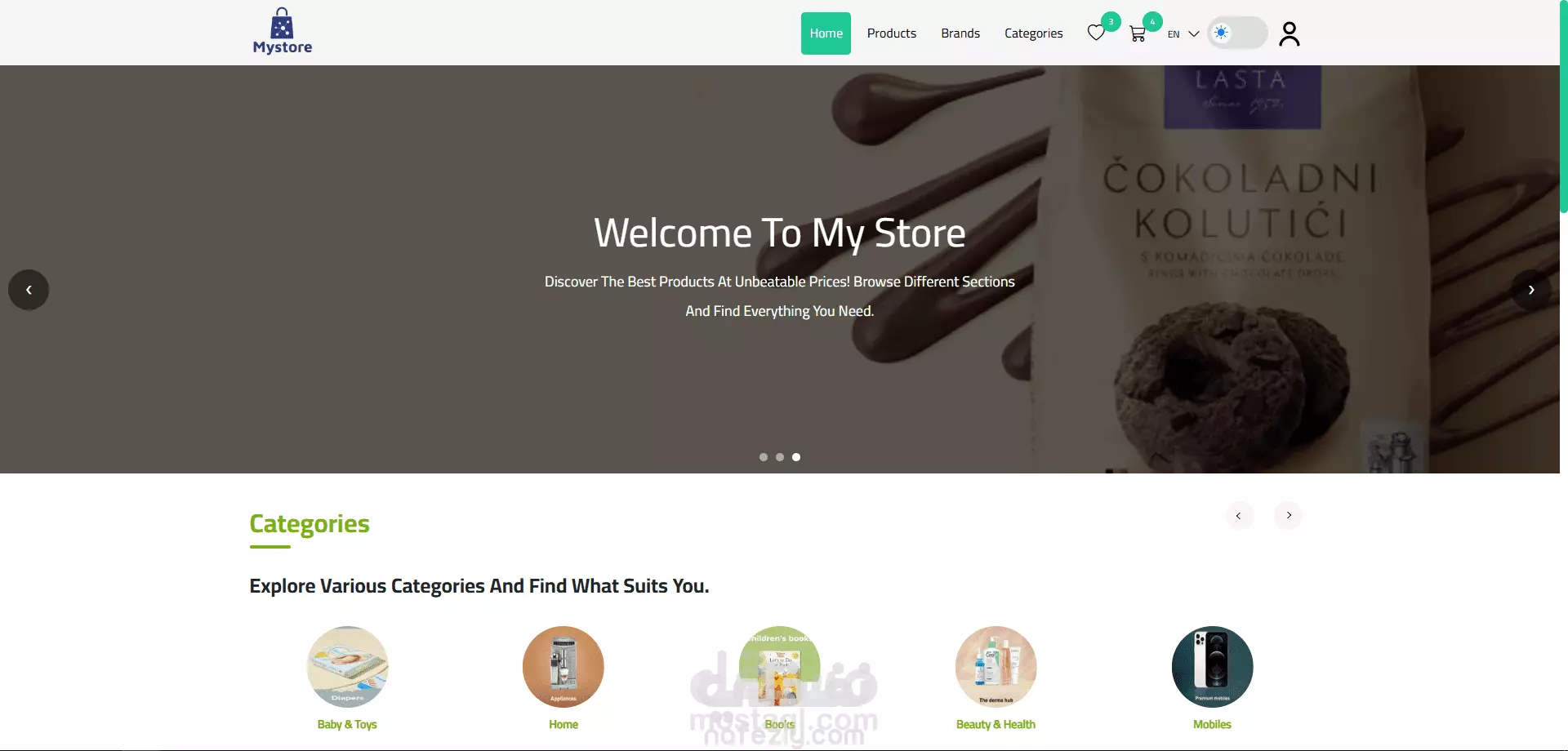
Task: Select the first carousel dot indicator
Action: pyautogui.click(x=764, y=457)
